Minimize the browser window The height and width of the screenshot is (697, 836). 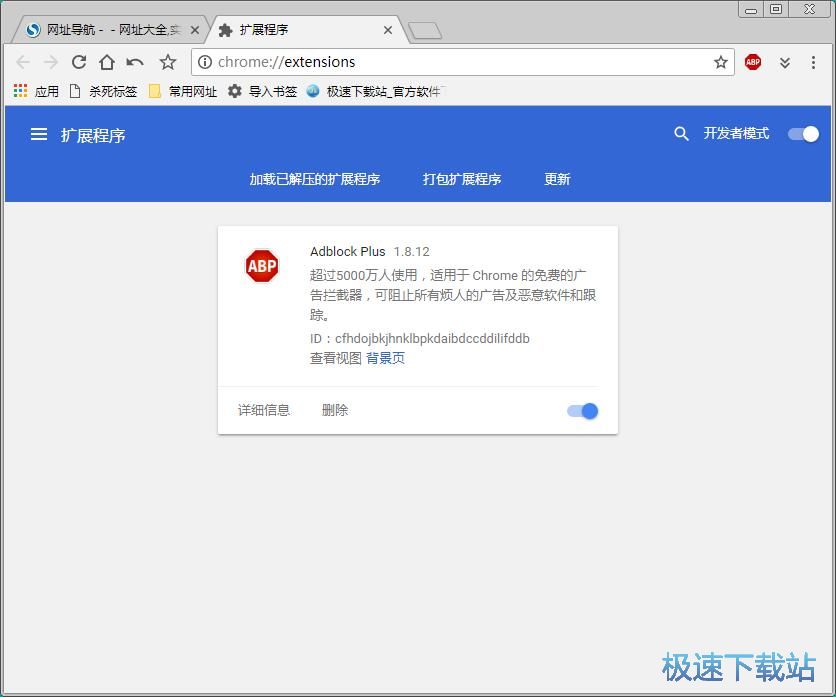pos(751,10)
